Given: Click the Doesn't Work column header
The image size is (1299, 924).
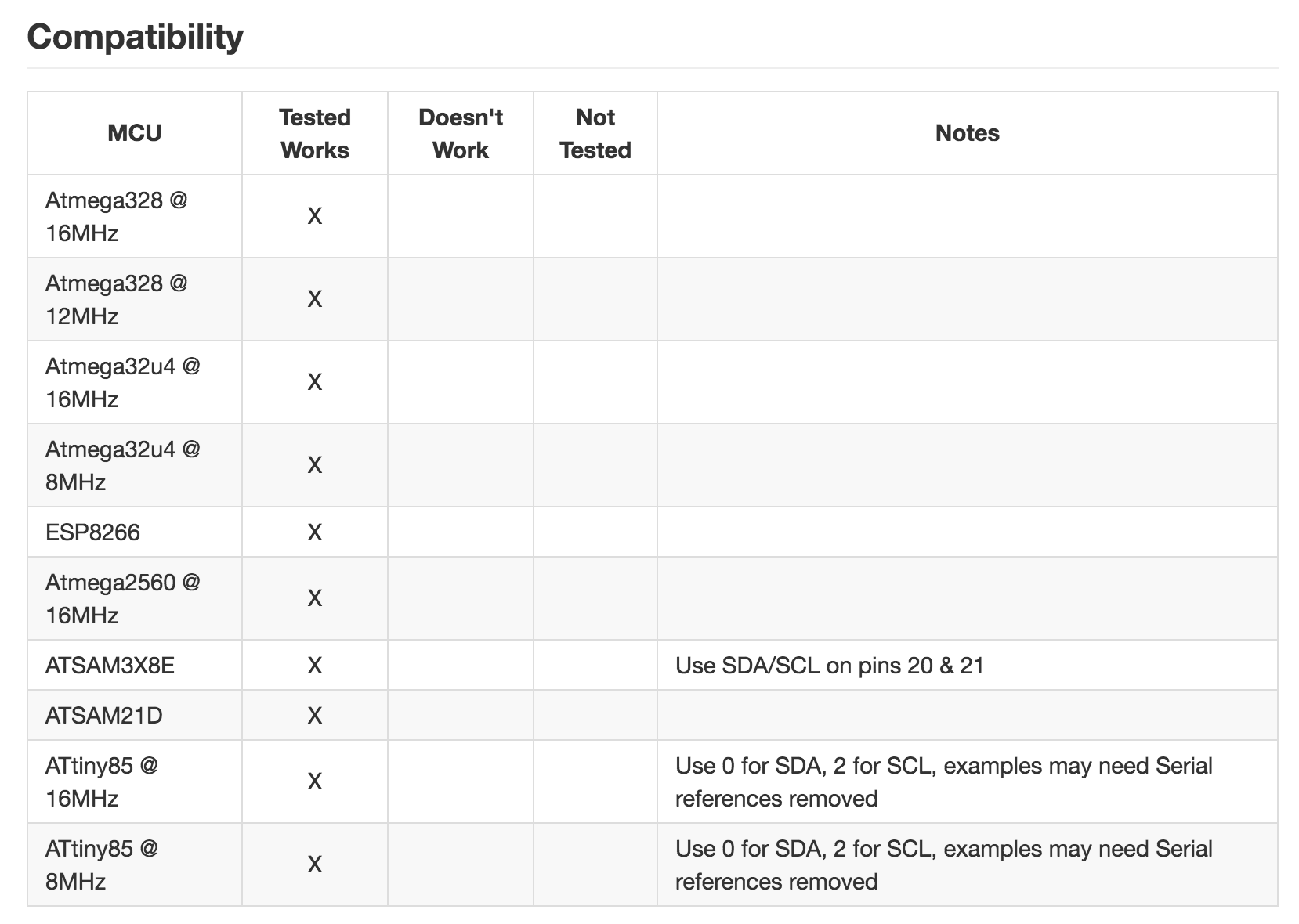Looking at the screenshot, I should click(x=461, y=133).
